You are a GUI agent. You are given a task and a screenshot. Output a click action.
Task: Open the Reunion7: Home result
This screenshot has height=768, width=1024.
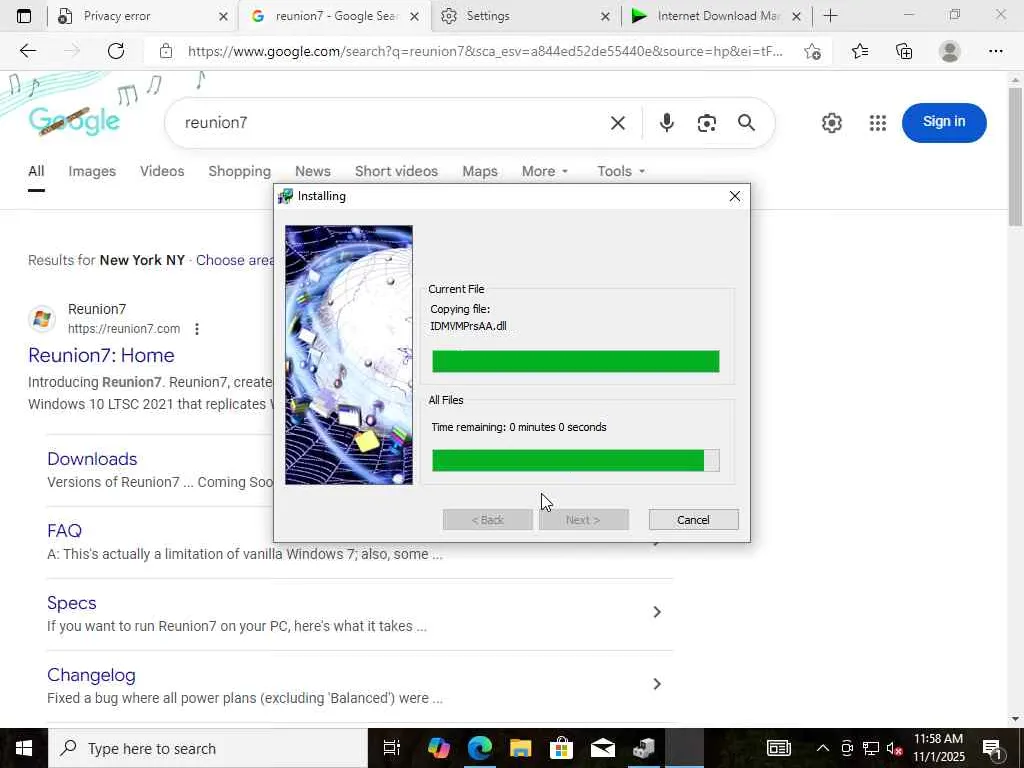click(101, 355)
